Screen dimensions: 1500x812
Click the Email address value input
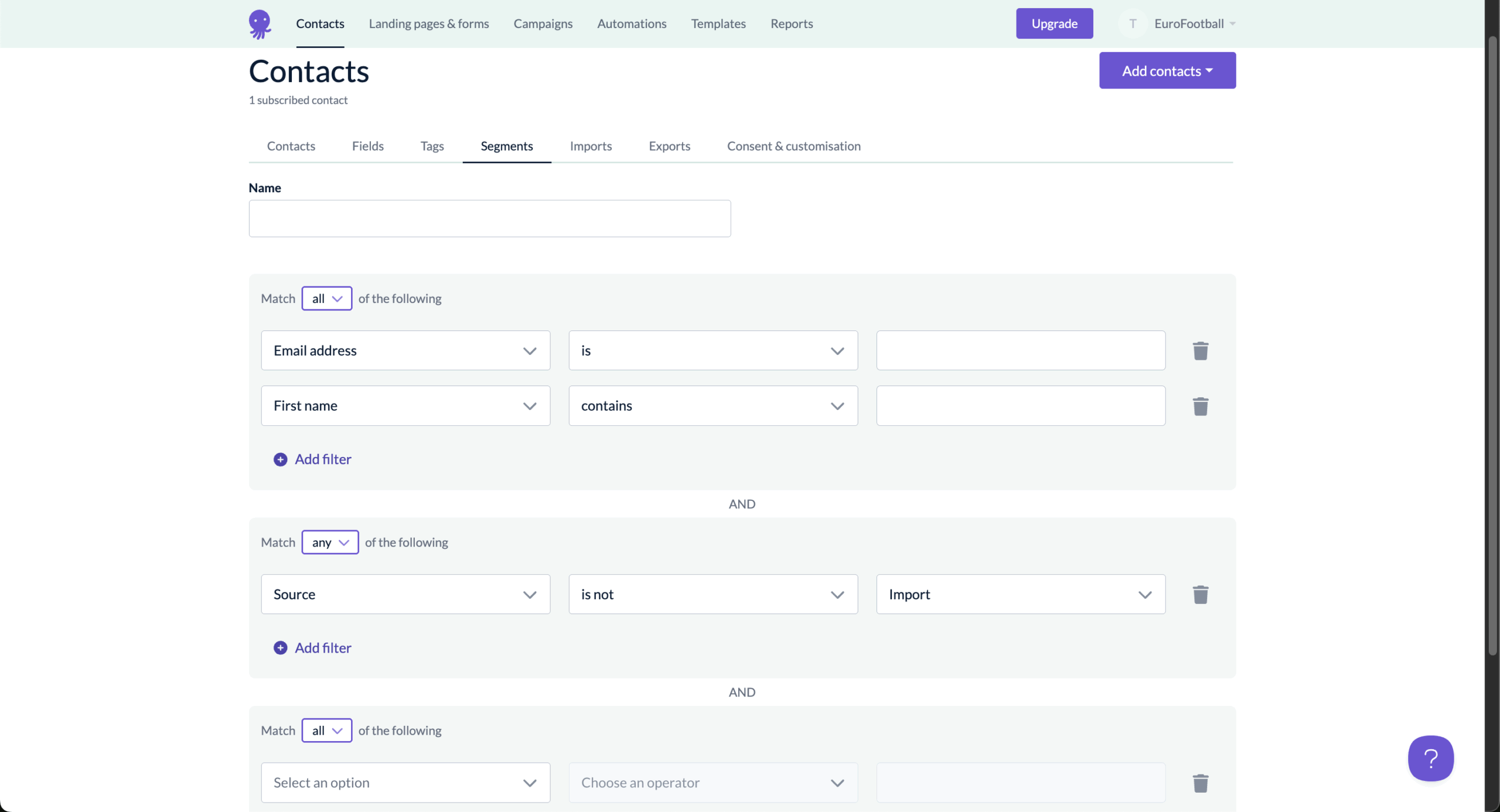(x=1021, y=350)
